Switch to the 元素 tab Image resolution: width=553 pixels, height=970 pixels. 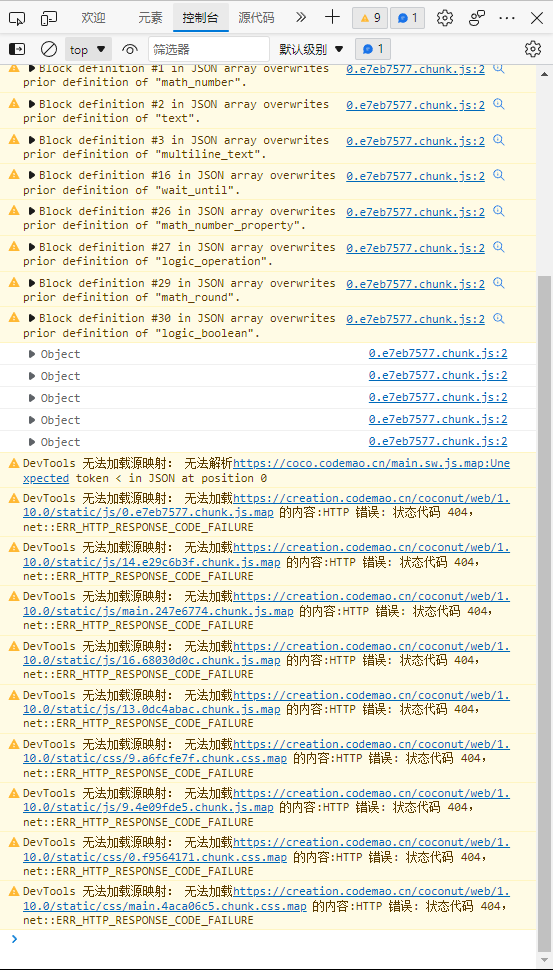150,18
